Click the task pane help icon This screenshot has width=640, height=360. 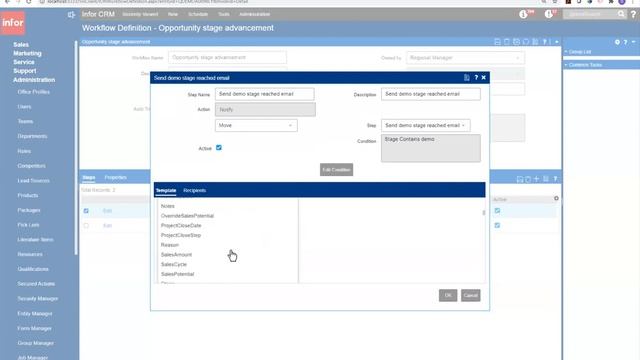pyautogui.click(x=625, y=42)
